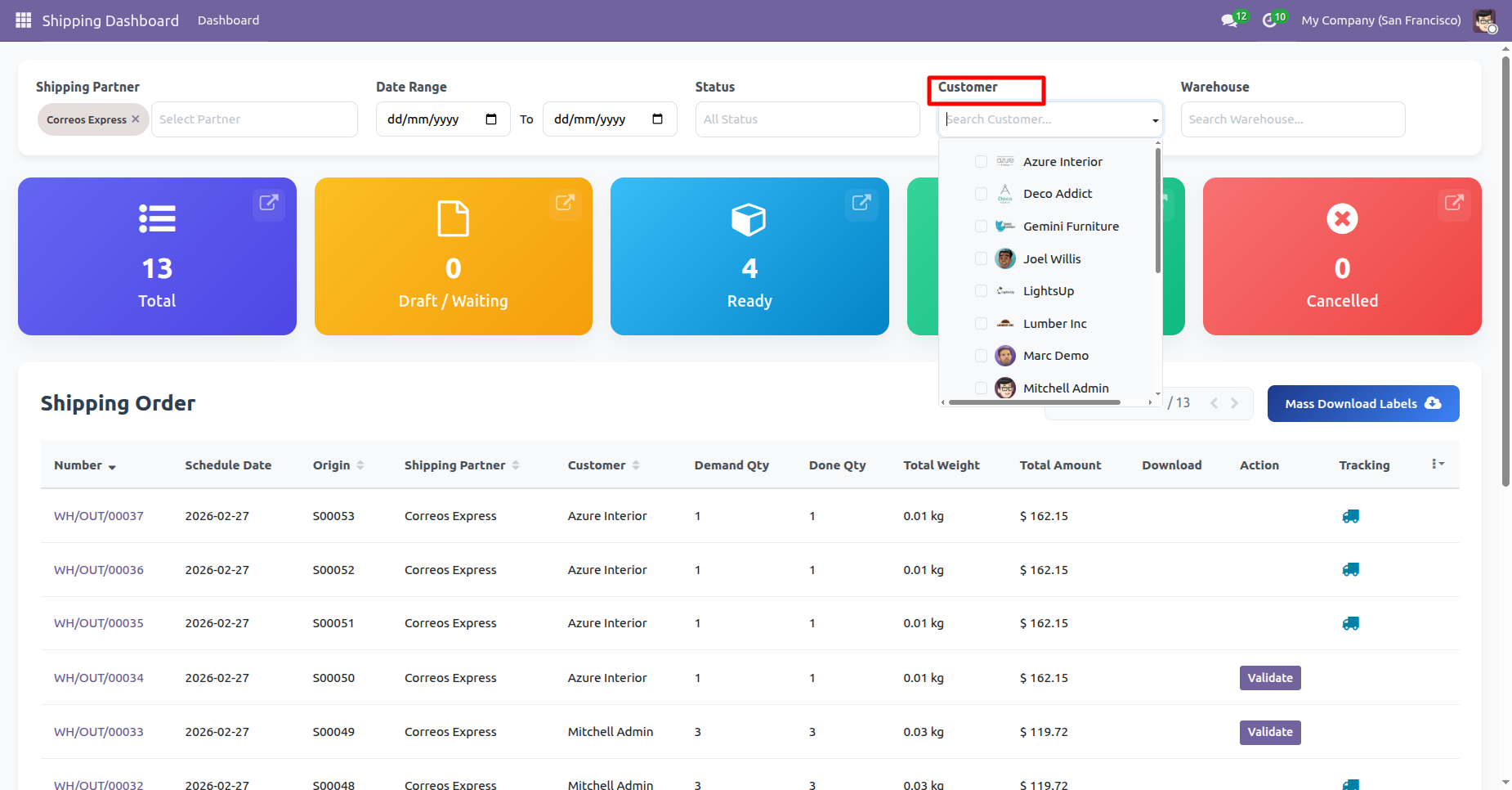Open the chat messages icon

click(x=1228, y=20)
